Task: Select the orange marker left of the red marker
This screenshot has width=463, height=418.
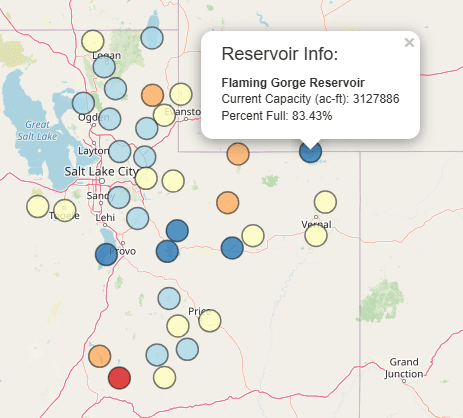Action: pos(100,356)
